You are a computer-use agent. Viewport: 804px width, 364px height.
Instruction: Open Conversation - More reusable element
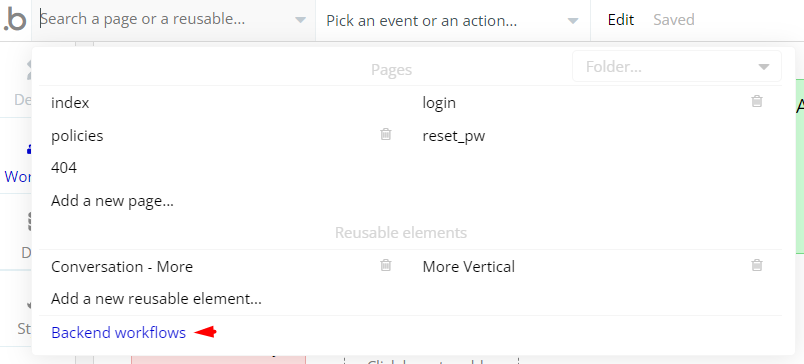pos(122,267)
